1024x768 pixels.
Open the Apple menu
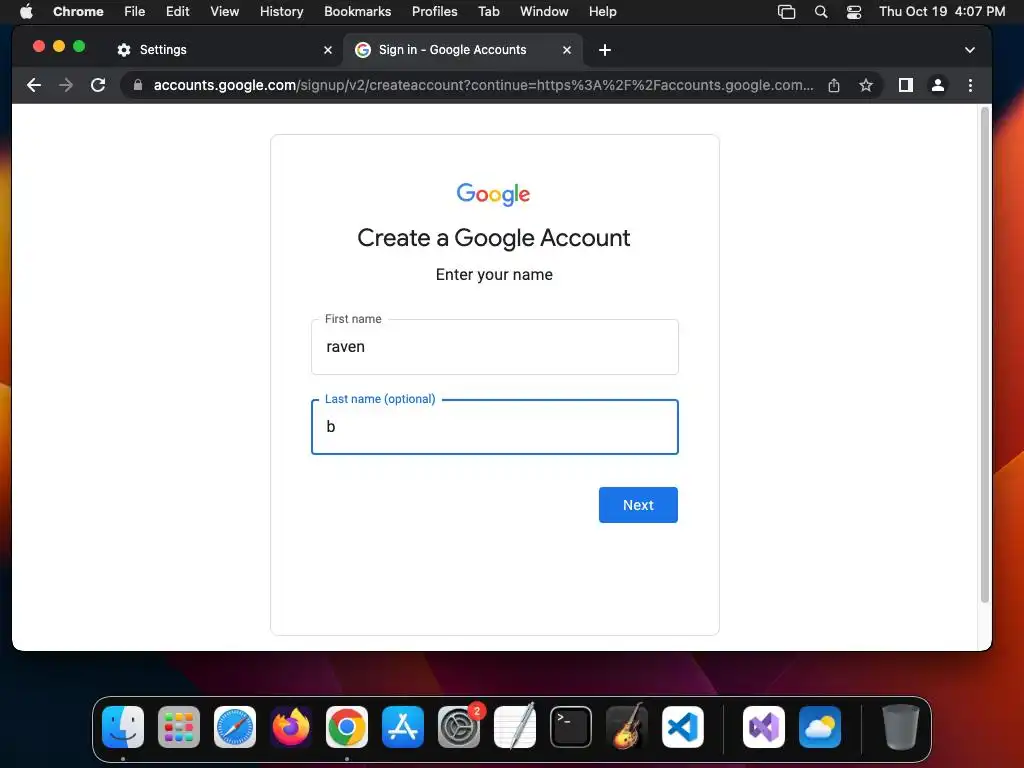(x=26, y=12)
